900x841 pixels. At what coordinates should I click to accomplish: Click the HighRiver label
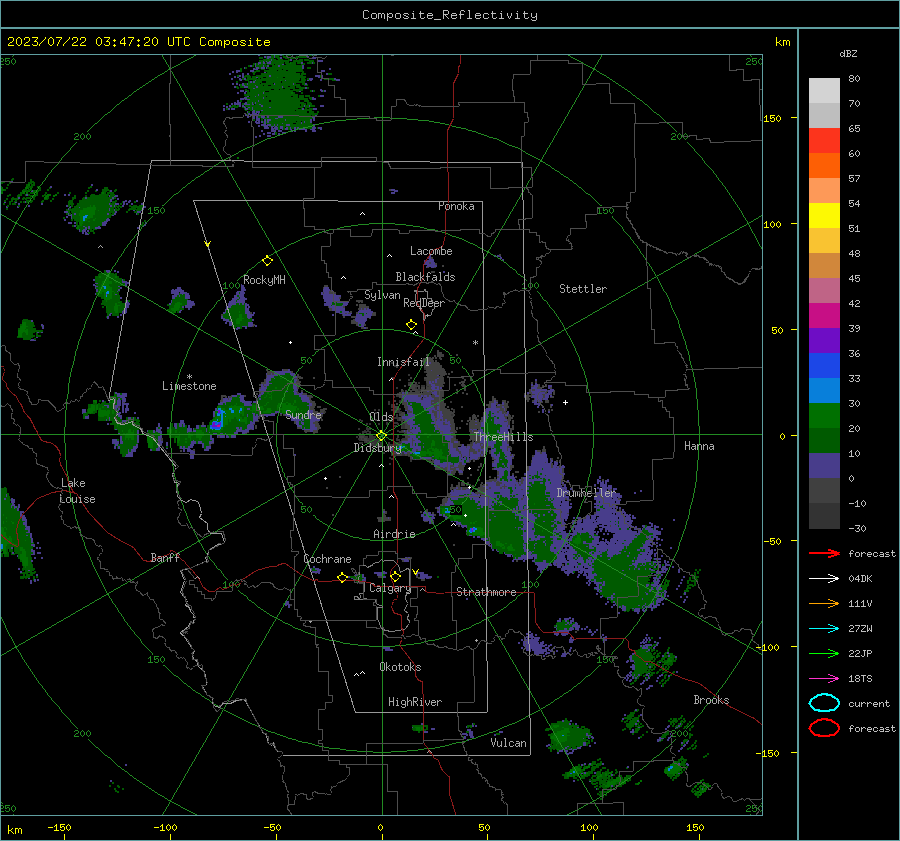415,702
